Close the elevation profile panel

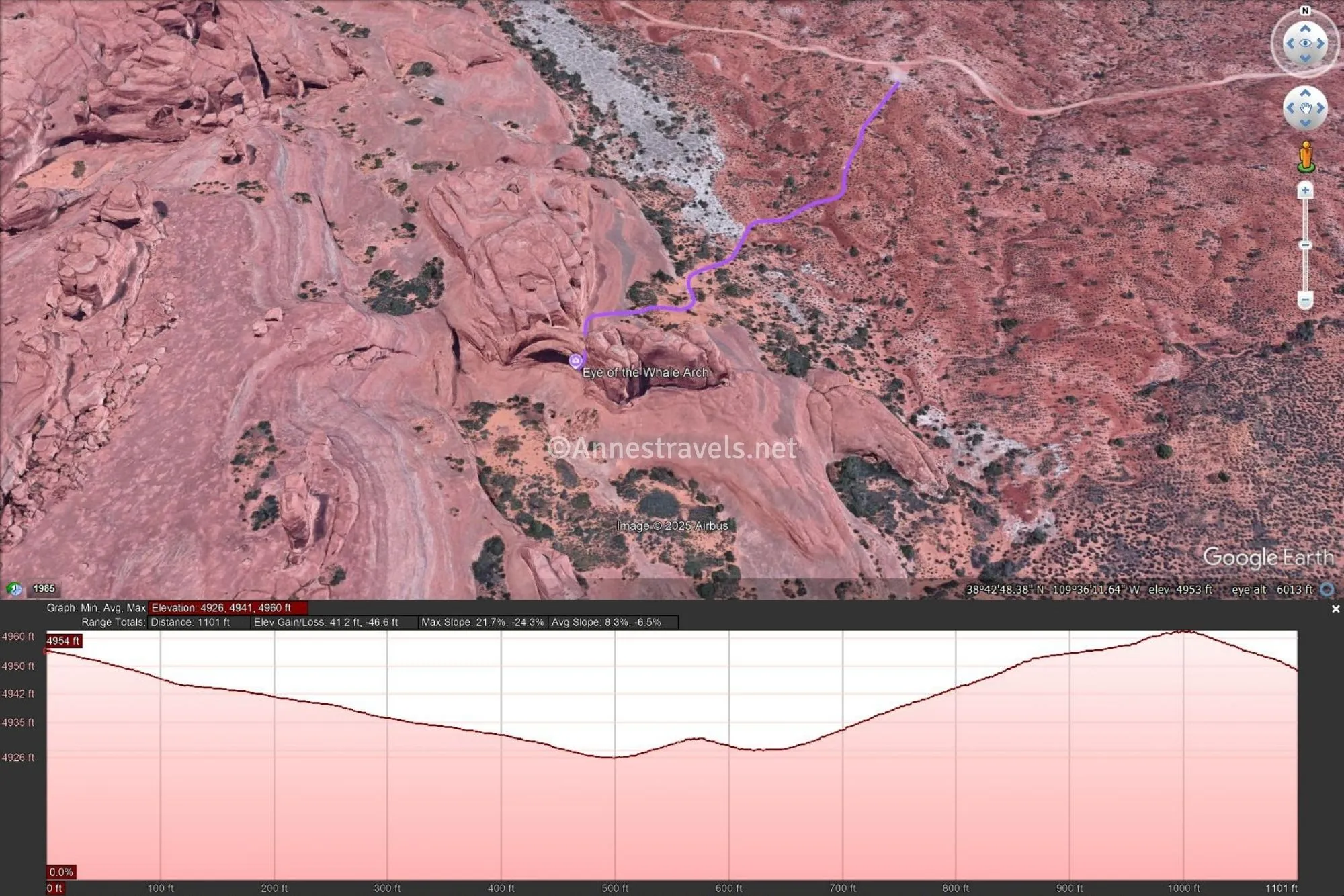coord(1335,609)
